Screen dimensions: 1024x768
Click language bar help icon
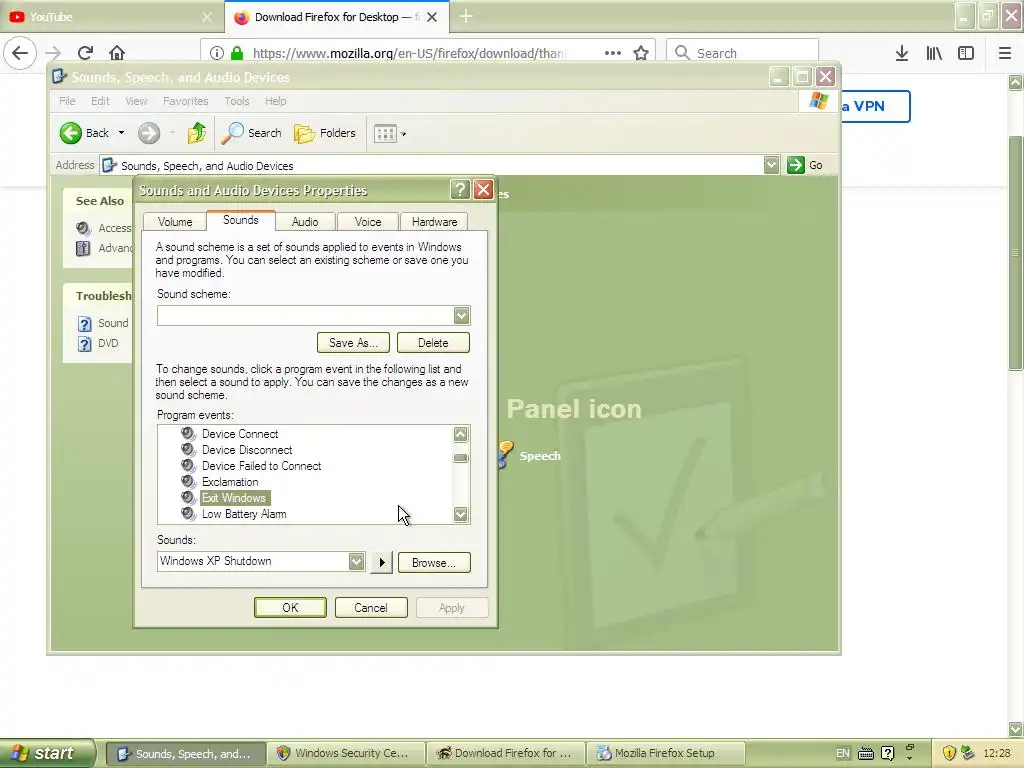pos(887,753)
